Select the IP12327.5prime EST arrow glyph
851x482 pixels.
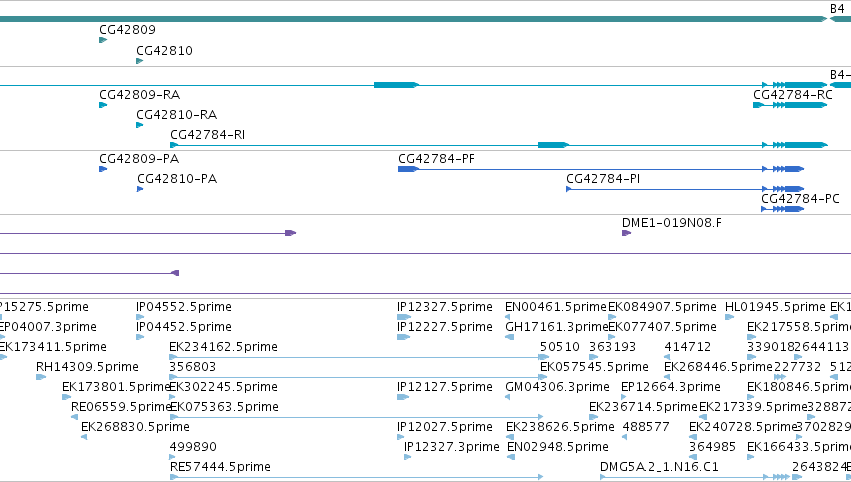coord(404,317)
